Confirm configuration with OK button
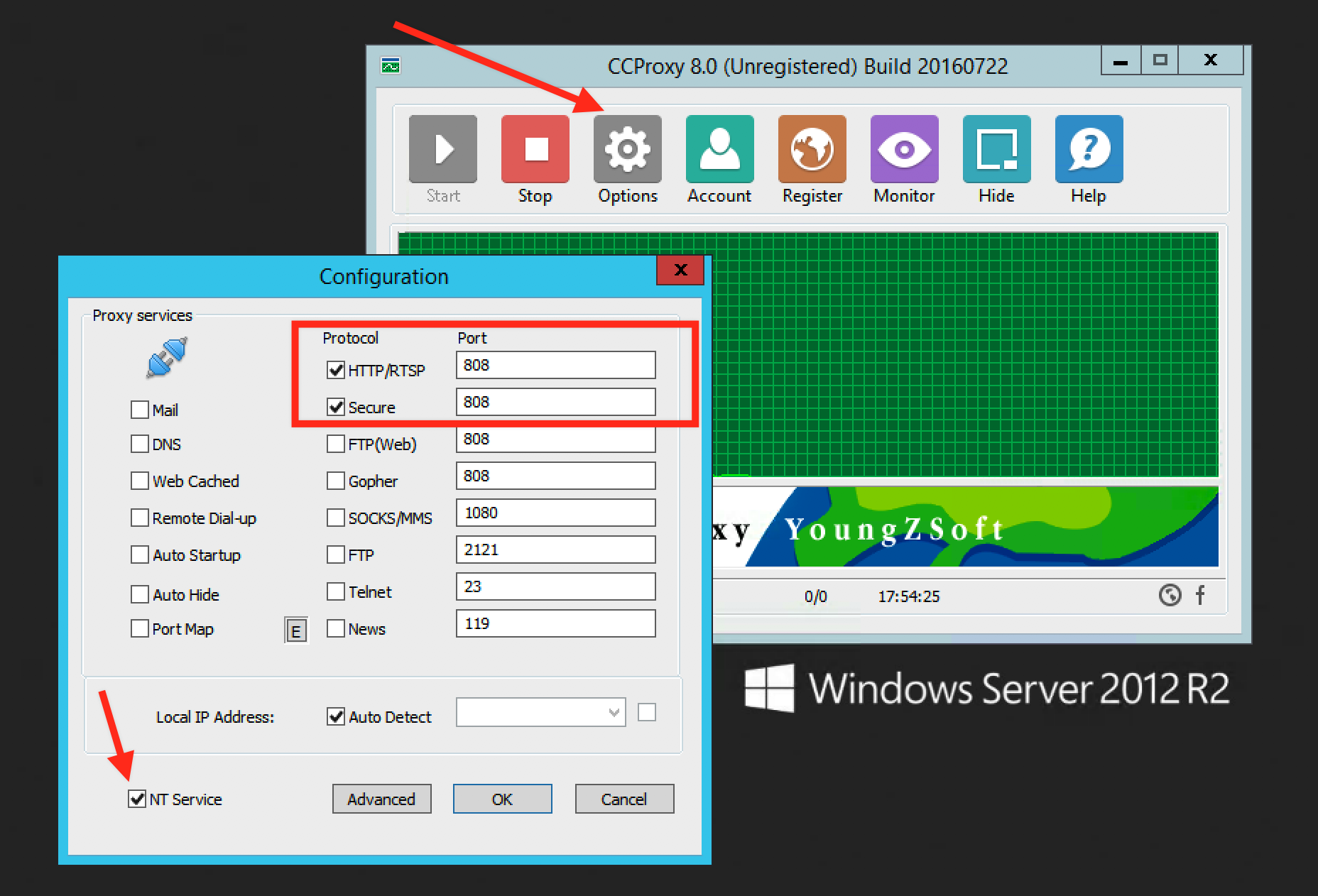The image size is (1318, 896). 502,799
